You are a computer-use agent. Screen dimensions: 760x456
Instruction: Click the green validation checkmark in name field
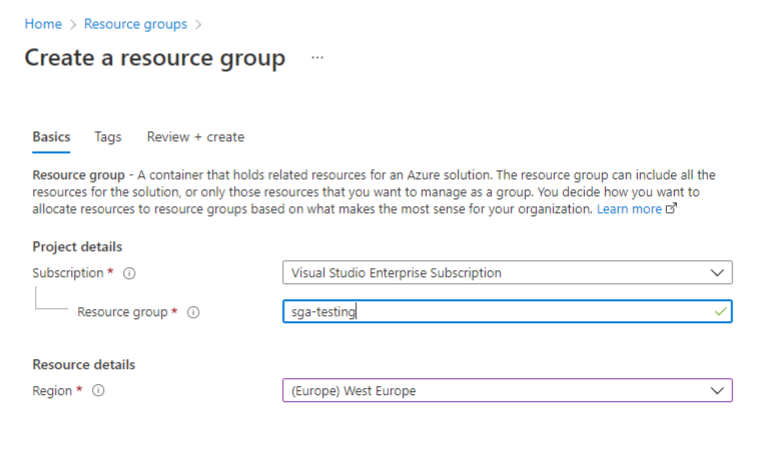720,312
